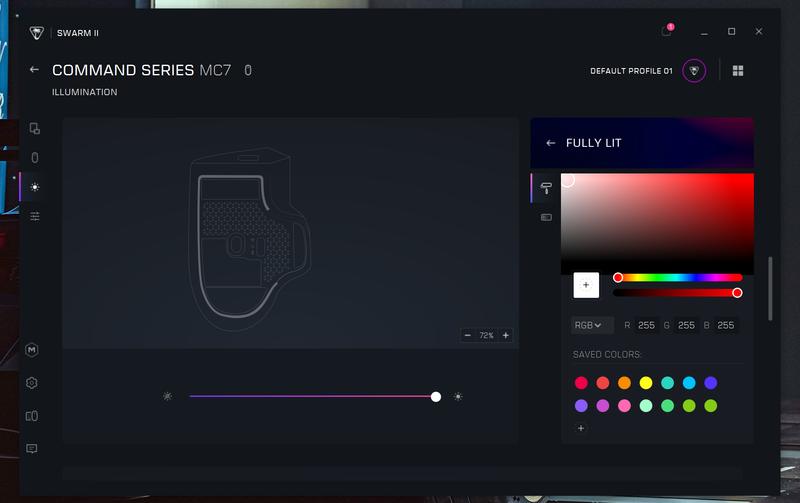
Task: Click the right panel vertical scrollbar
Action: [770, 289]
